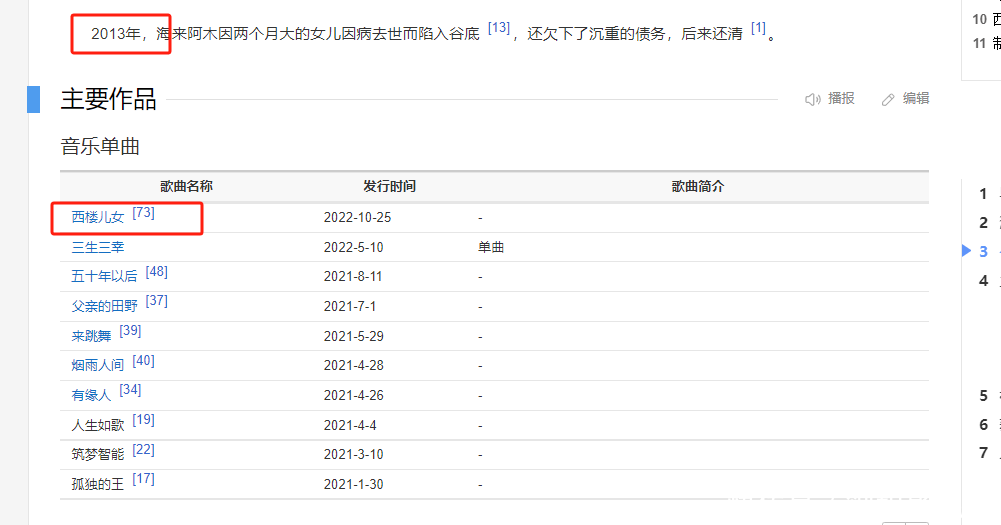Jump to catalog item 10 in the sidebar

point(983,18)
